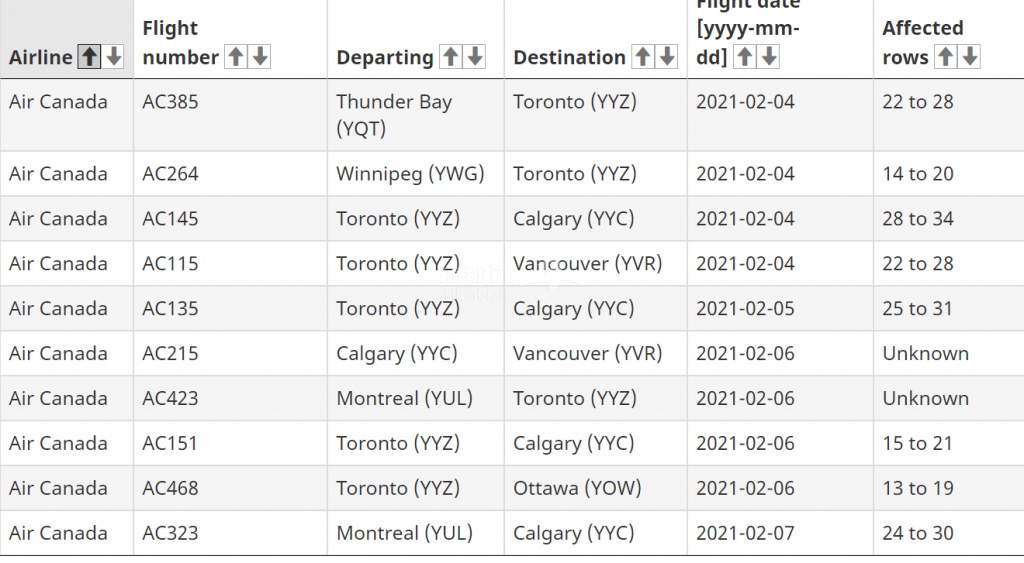Sort Airline column descending with down arrow
Screen dimensions: 1024x563
(114, 57)
